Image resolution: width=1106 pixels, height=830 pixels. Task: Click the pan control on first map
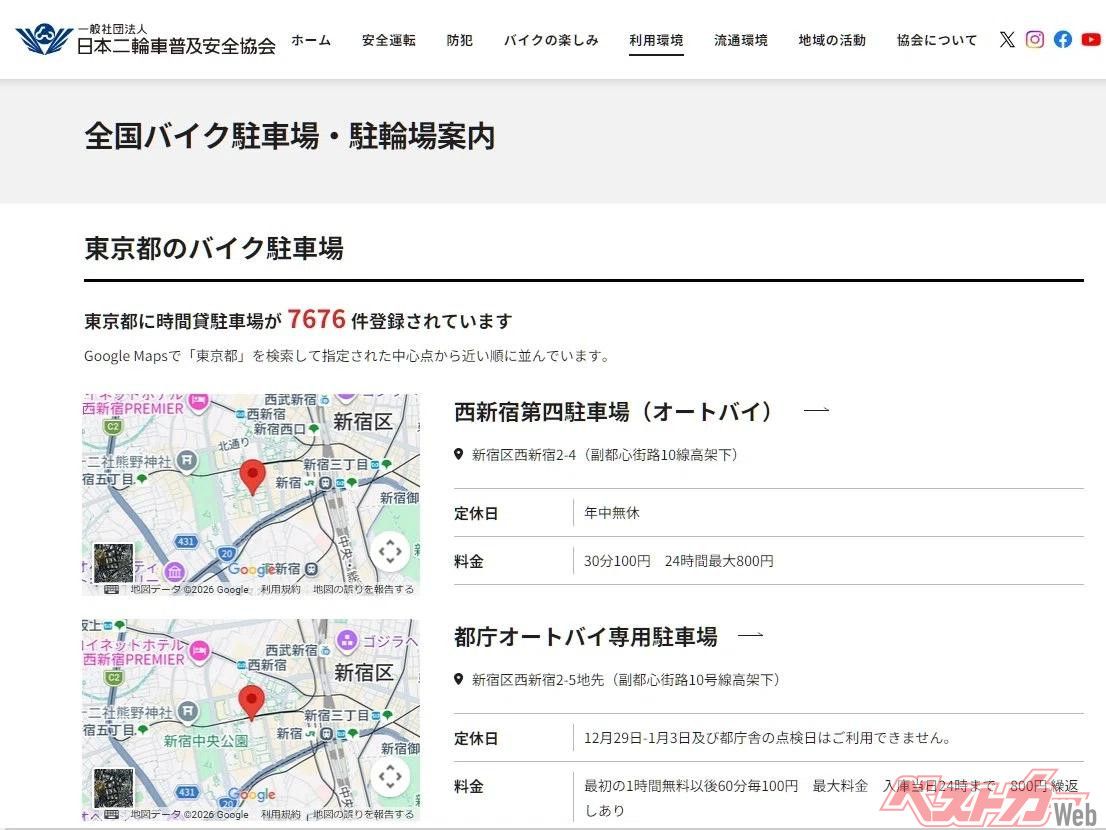pyautogui.click(x=390, y=551)
